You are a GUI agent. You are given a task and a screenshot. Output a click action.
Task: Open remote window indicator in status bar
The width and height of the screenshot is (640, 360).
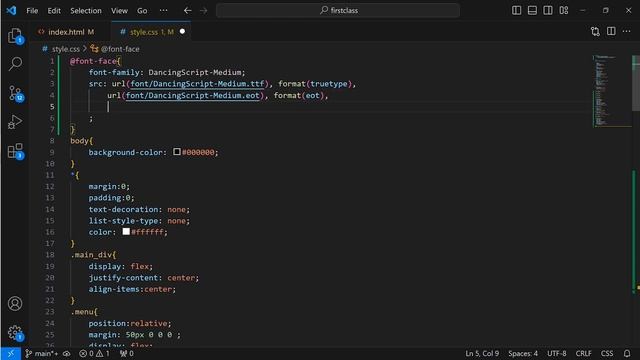(11, 353)
